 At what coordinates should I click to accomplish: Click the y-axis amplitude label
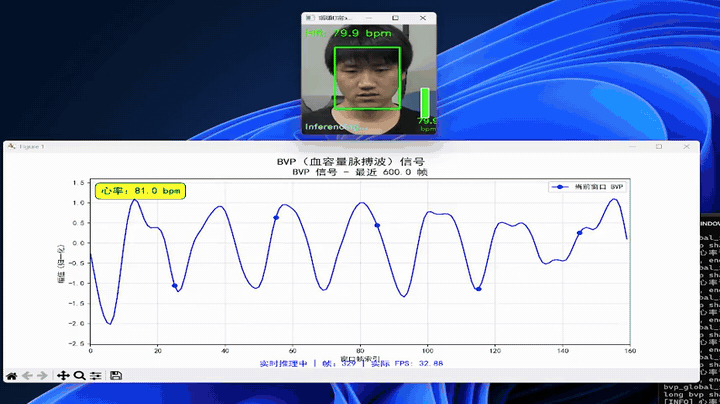pyautogui.click(x=61, y=264)
